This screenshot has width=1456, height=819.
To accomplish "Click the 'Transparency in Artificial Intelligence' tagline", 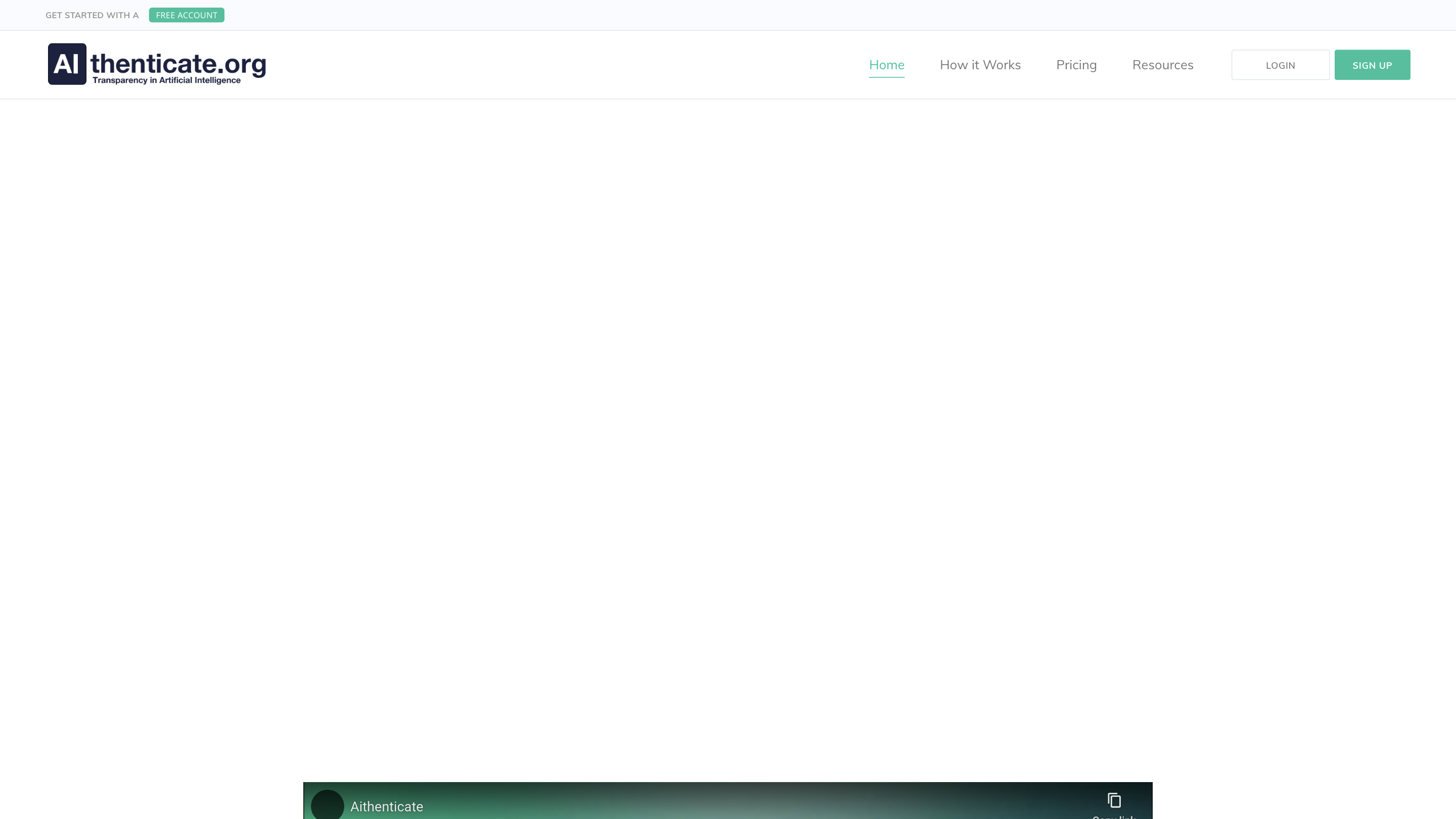I will 166,80.
